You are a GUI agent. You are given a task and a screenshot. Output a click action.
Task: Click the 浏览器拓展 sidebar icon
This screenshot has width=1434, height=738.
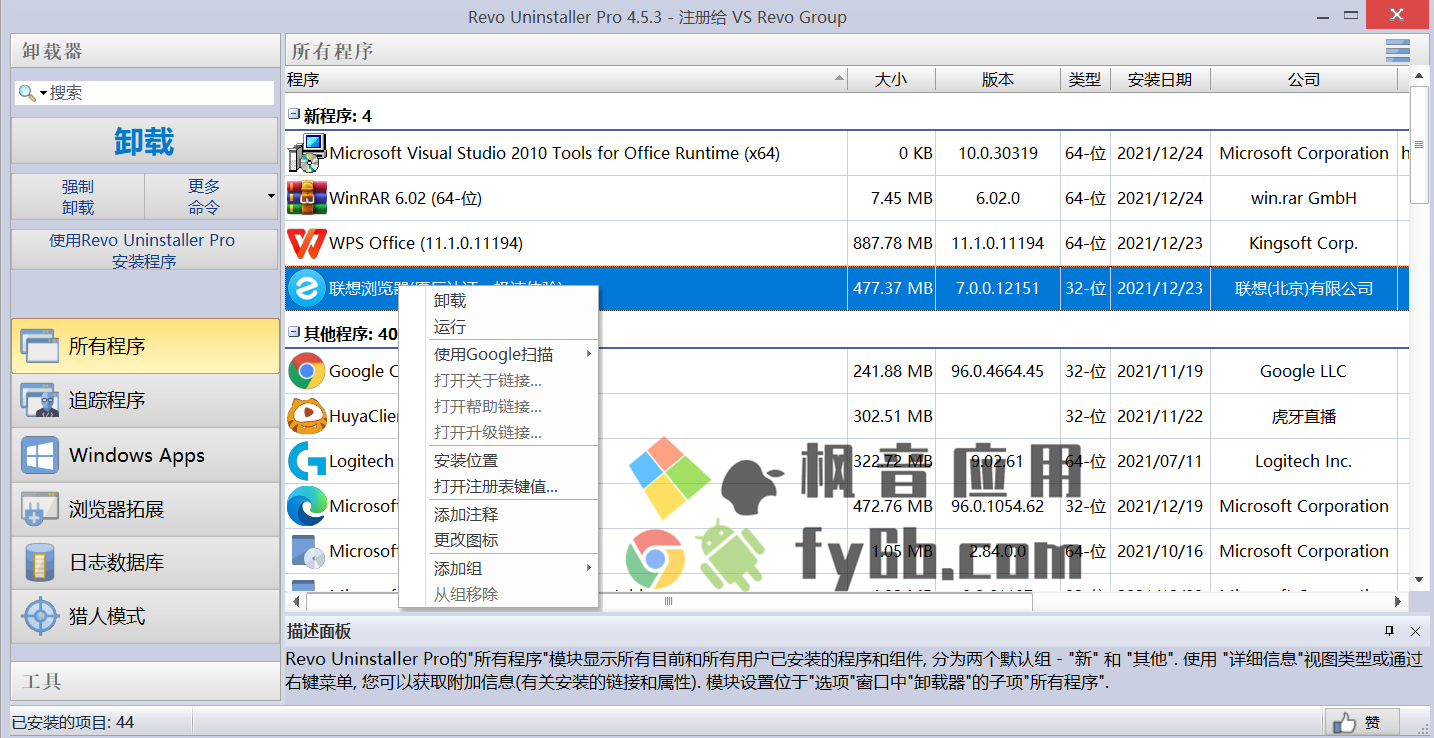pyautogui.click(x=40, y=509)
